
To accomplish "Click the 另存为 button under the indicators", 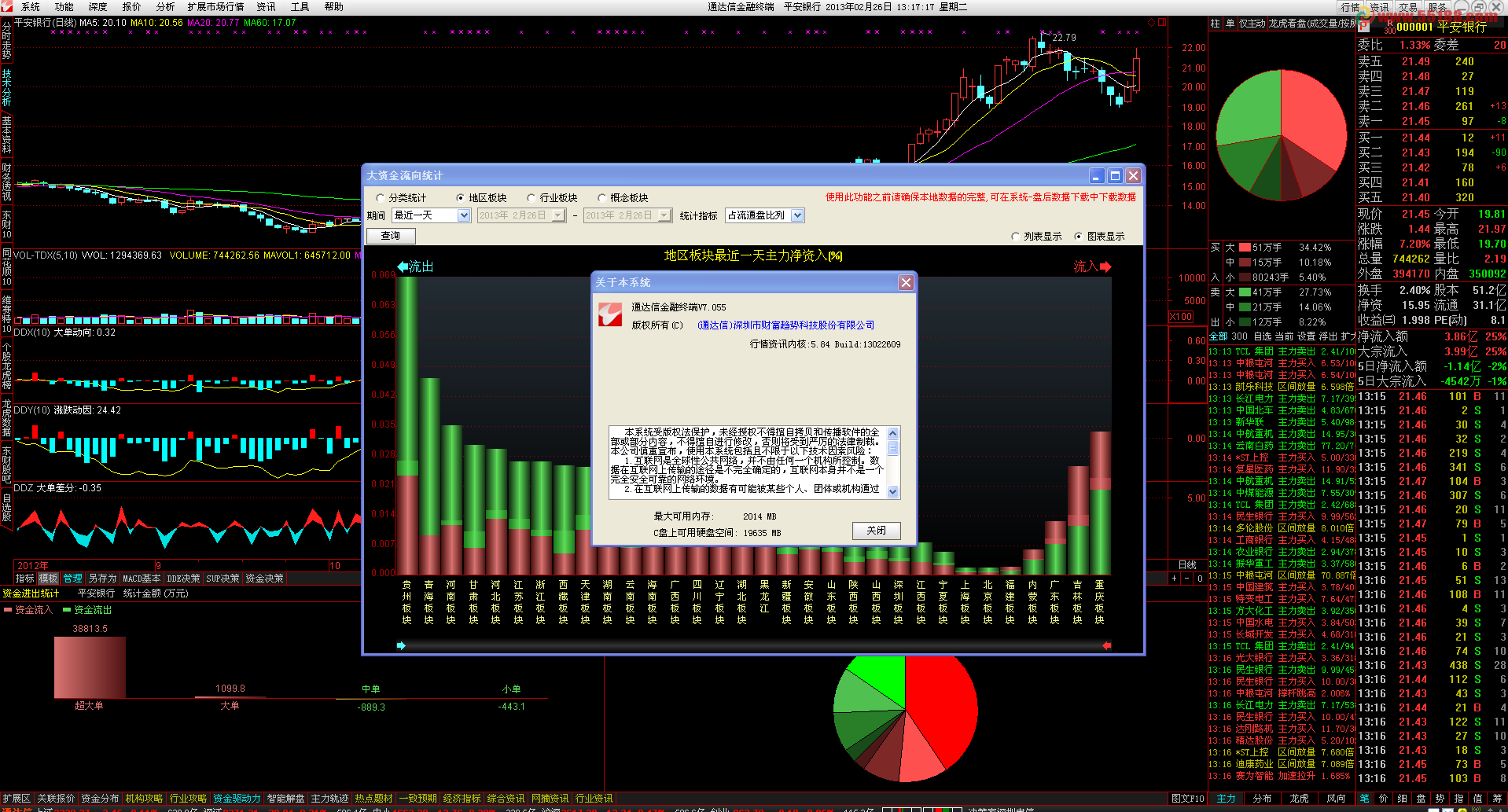I will tap(102, 579).
